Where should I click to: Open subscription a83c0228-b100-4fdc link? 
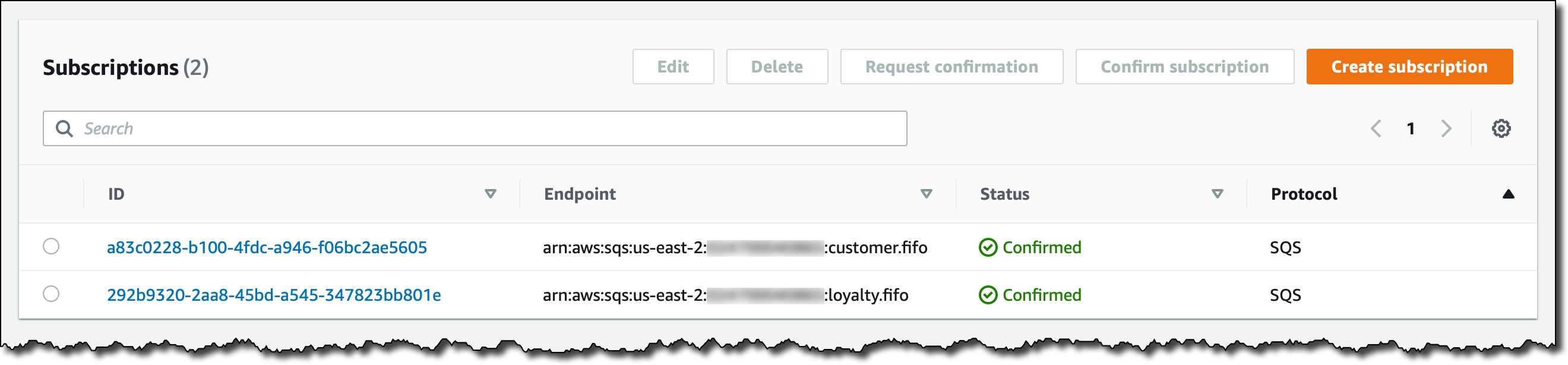click(x=267, y=247)
